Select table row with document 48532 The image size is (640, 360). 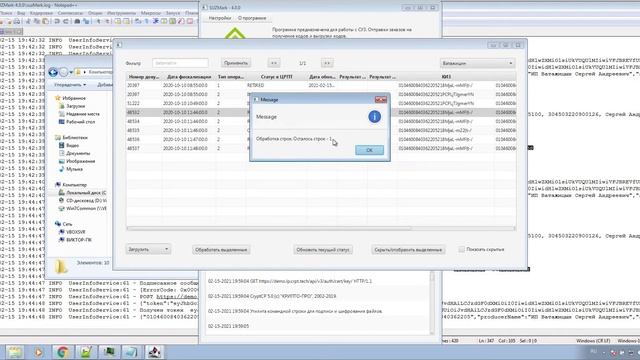pos(321,112)
